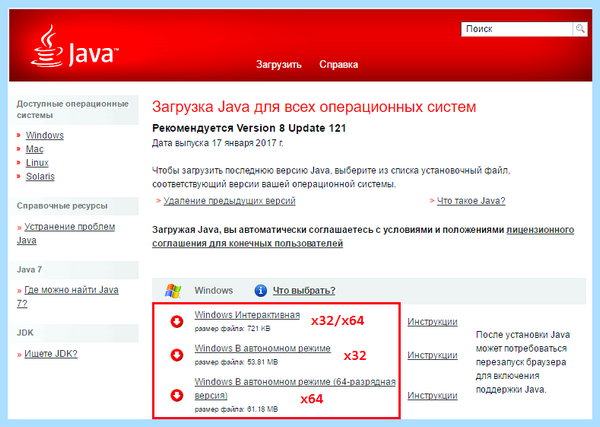Screen dimensions: 600x427
Task: Open Где можно найти Java 7? link
Action: pos(68,297)
